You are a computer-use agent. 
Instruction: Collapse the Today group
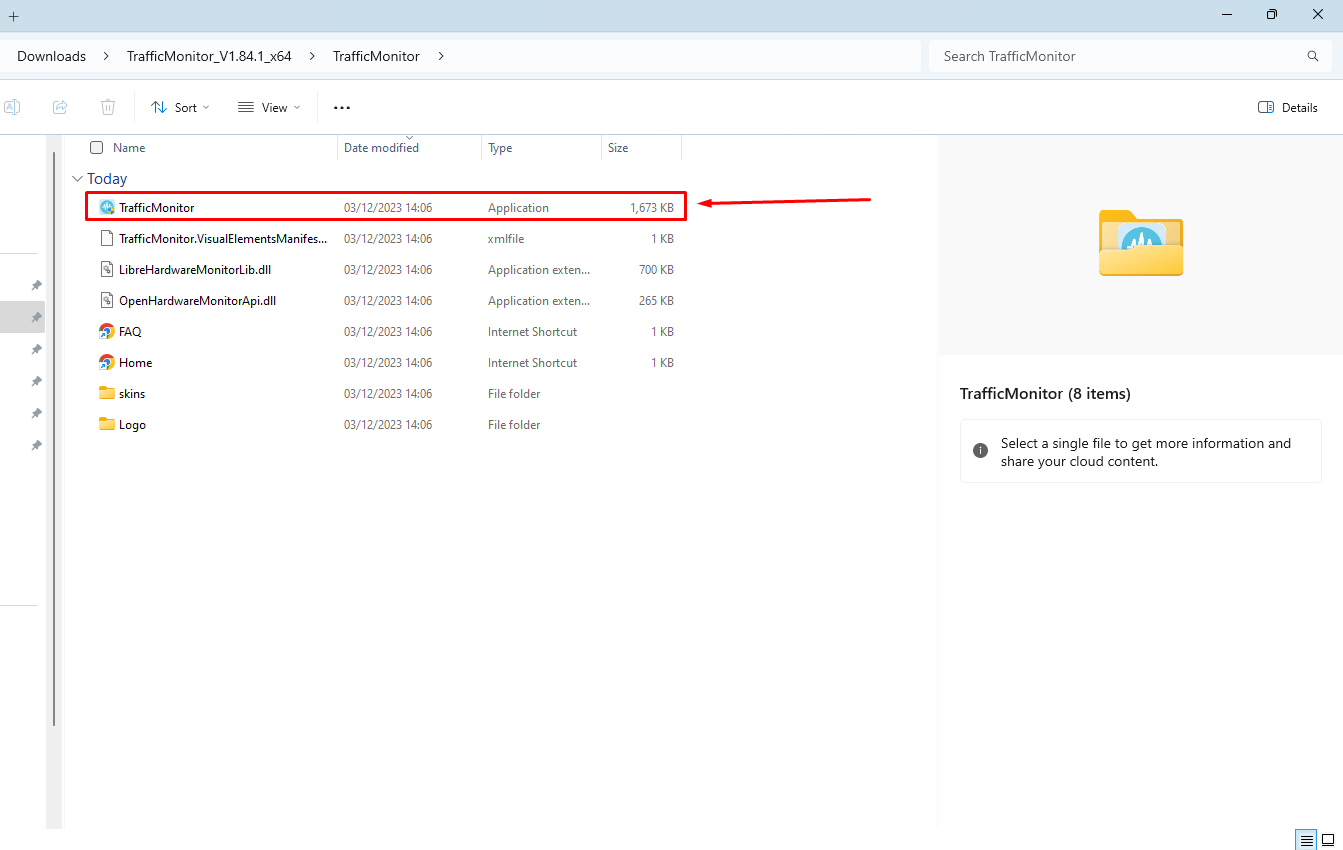point(77,179)
